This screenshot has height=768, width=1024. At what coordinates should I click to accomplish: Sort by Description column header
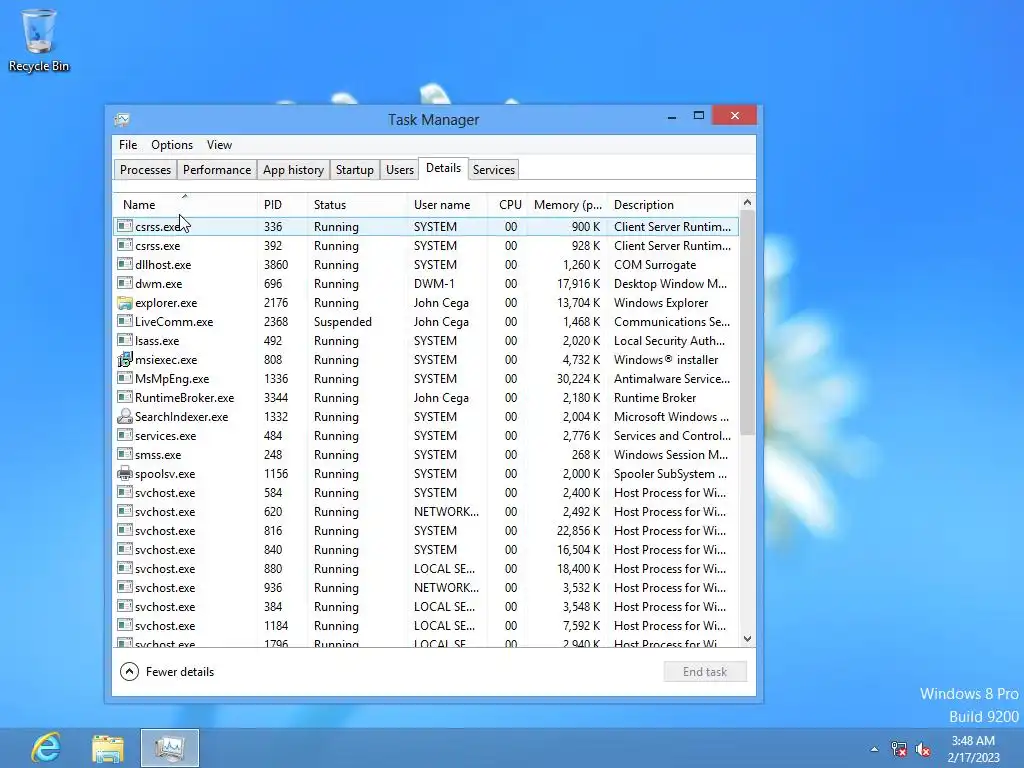click(673, 204)
